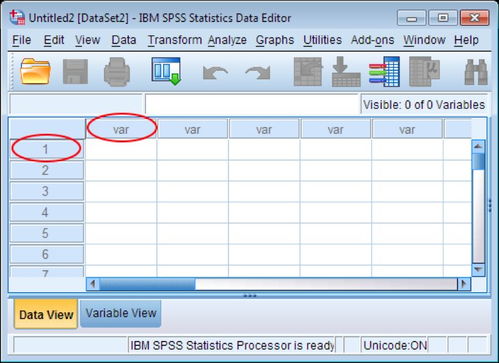499x363 pixels.
Task: Select row header number 1
Action: pyautogui.click(x=46, y=149)
